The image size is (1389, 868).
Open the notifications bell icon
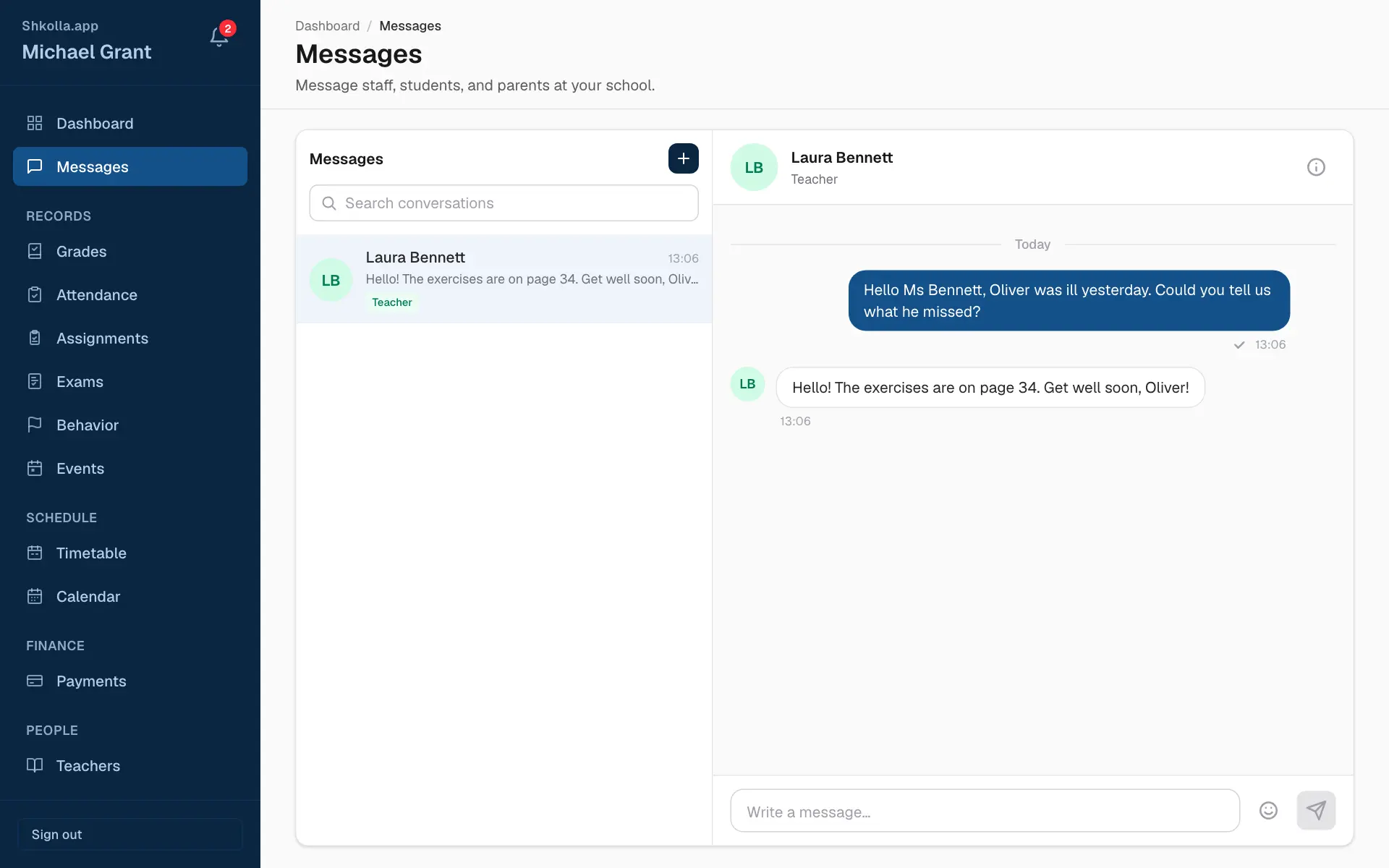pyautogui.click(x=219, y=37)
